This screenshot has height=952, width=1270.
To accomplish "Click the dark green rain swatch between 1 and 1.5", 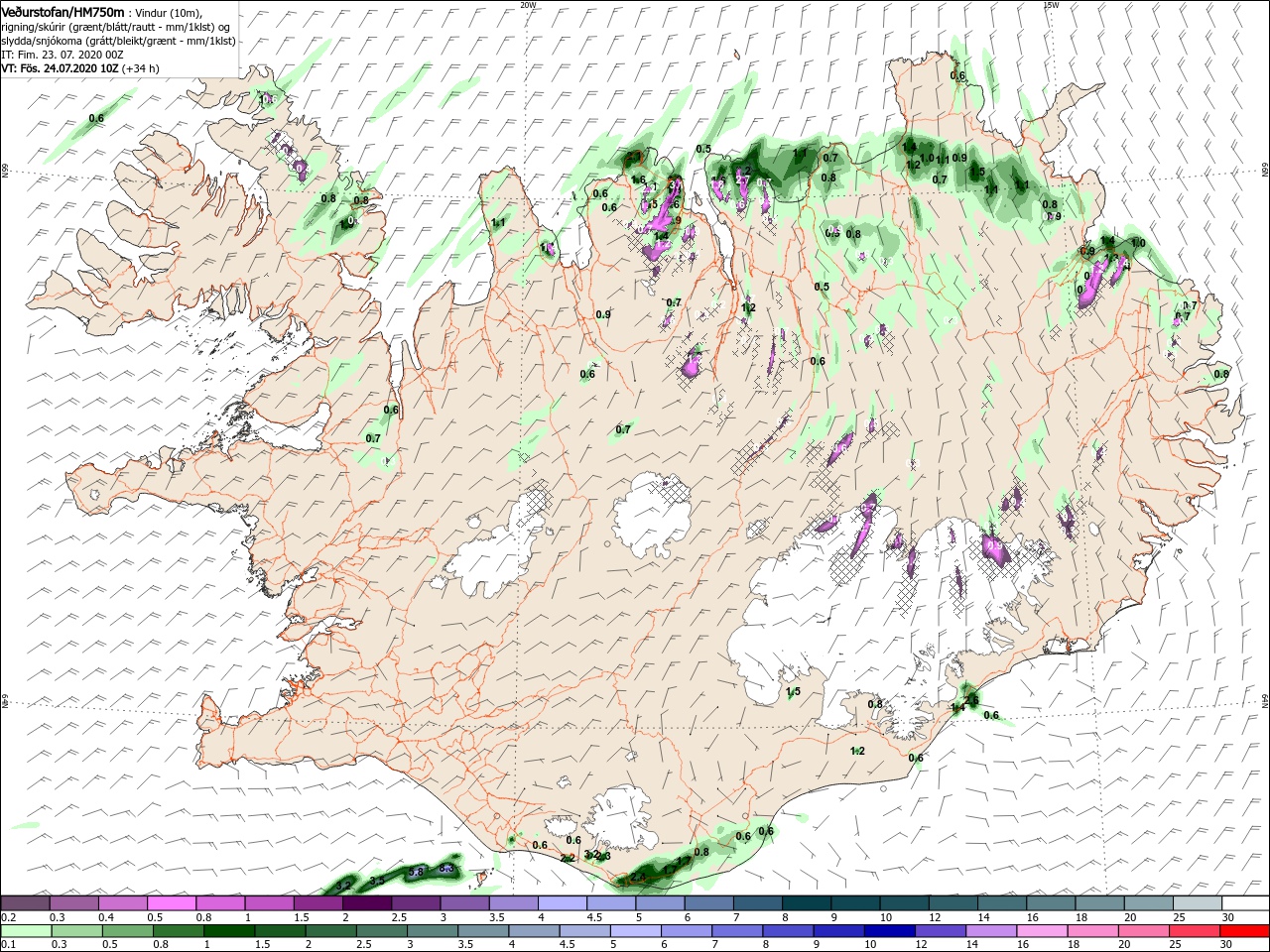I will click(229, 931).
